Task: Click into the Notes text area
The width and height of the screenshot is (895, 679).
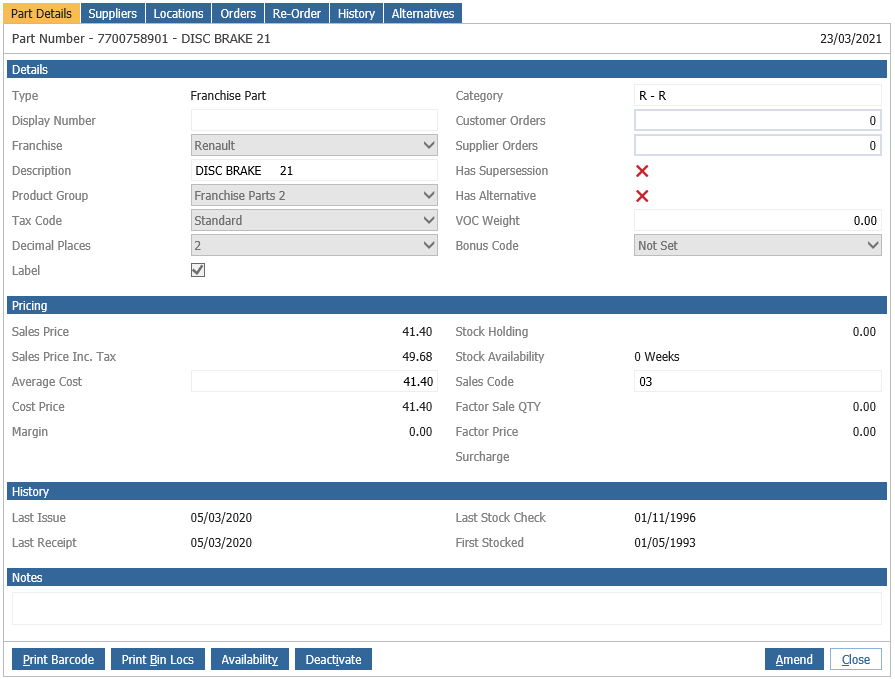Action: (446, 608)
